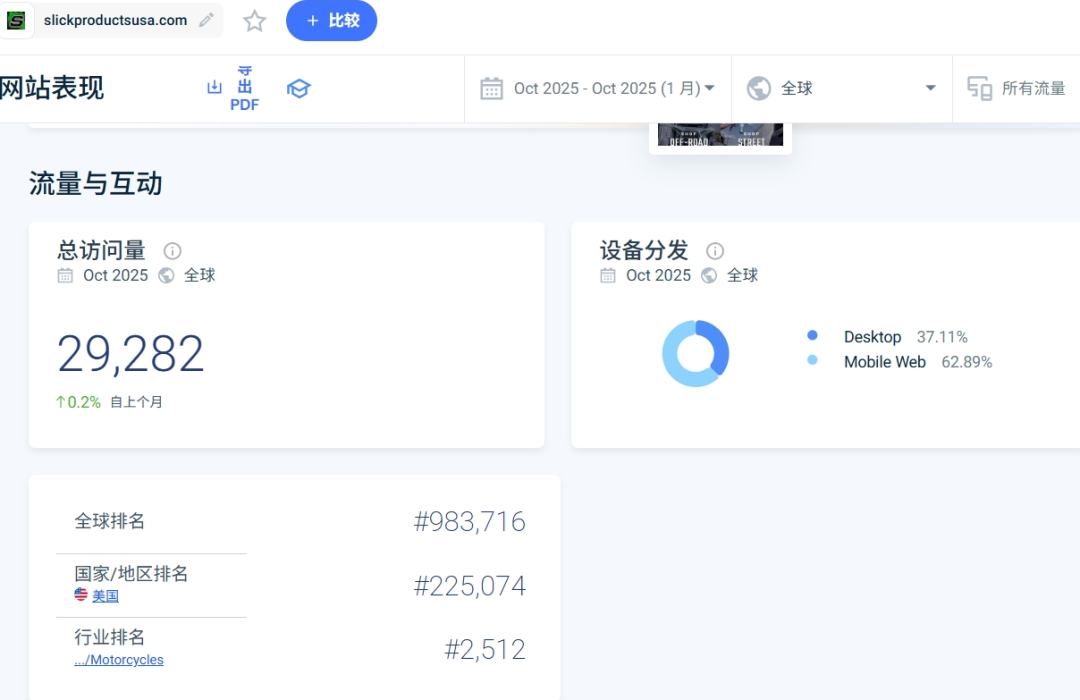Open the graduation cap learning icon
The height and width of the screenshot is (700, 1080).
tap(298, 88)
